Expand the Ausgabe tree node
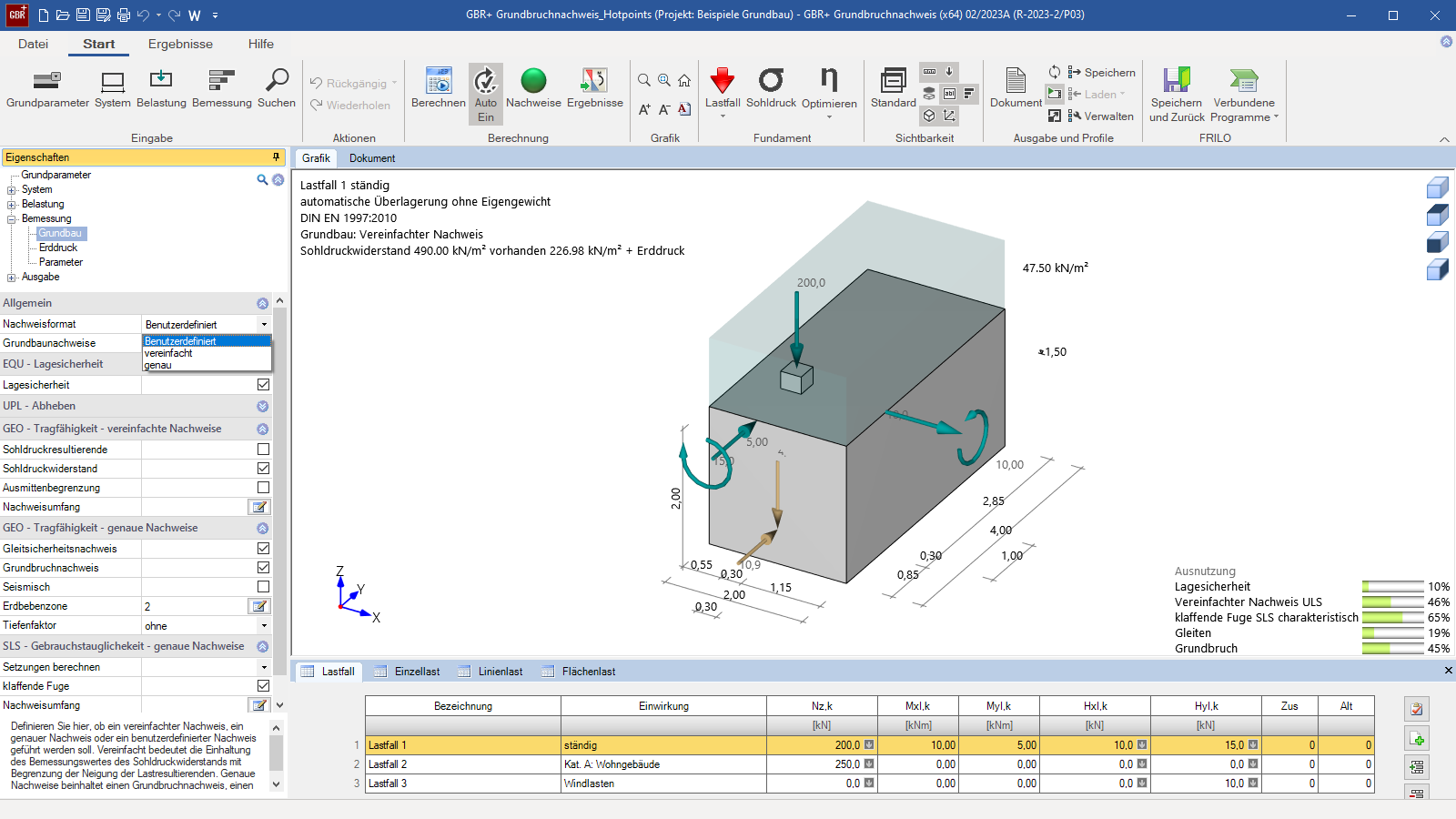 pyautogui.click(x=12, y=278)
